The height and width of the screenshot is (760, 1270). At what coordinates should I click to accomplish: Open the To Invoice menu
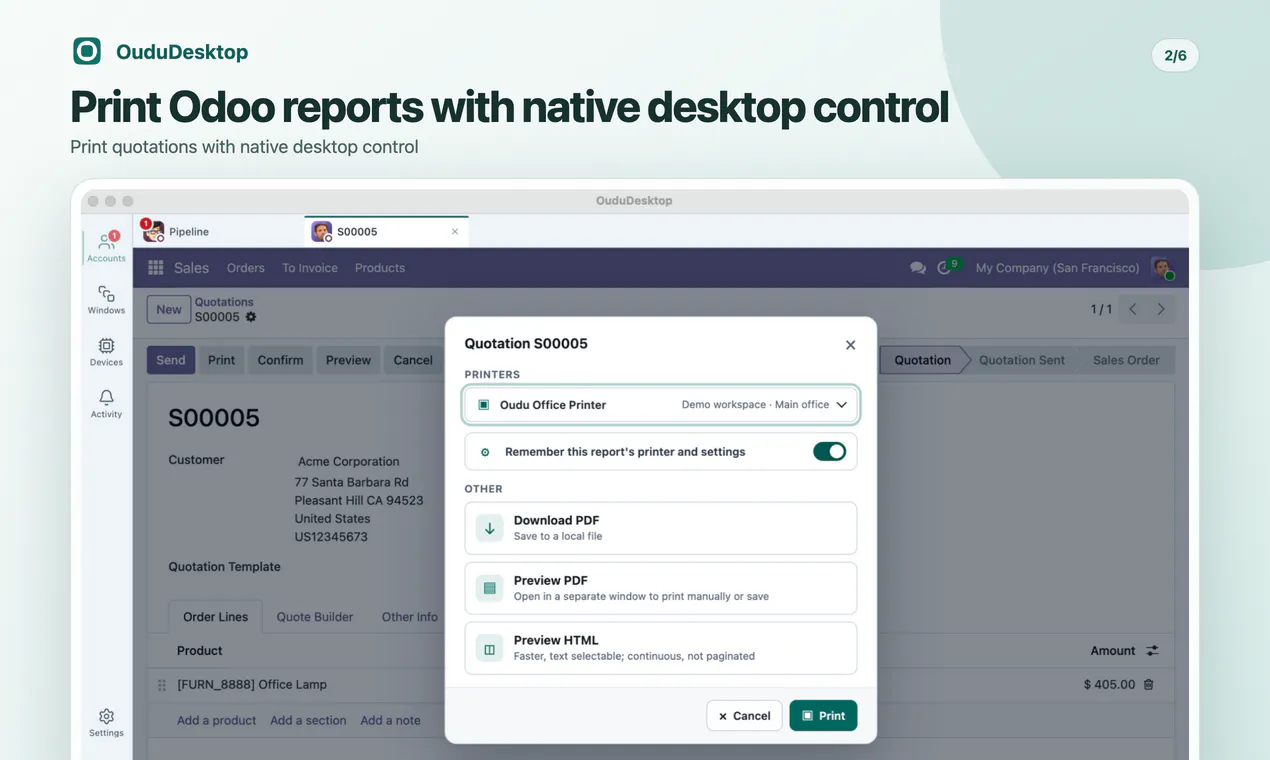click(x=310, y=268)
